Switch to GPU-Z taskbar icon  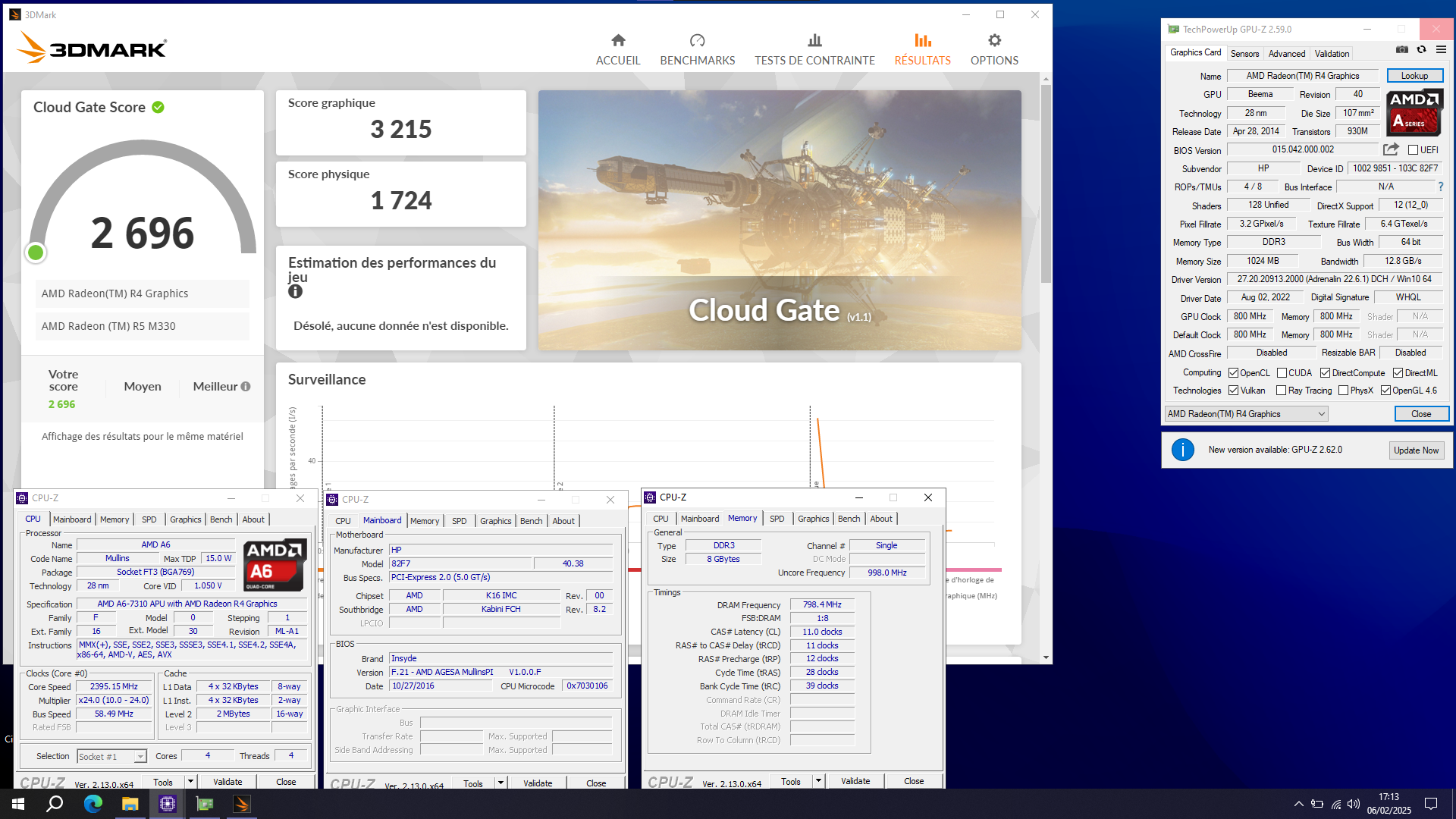pos(205,804)
